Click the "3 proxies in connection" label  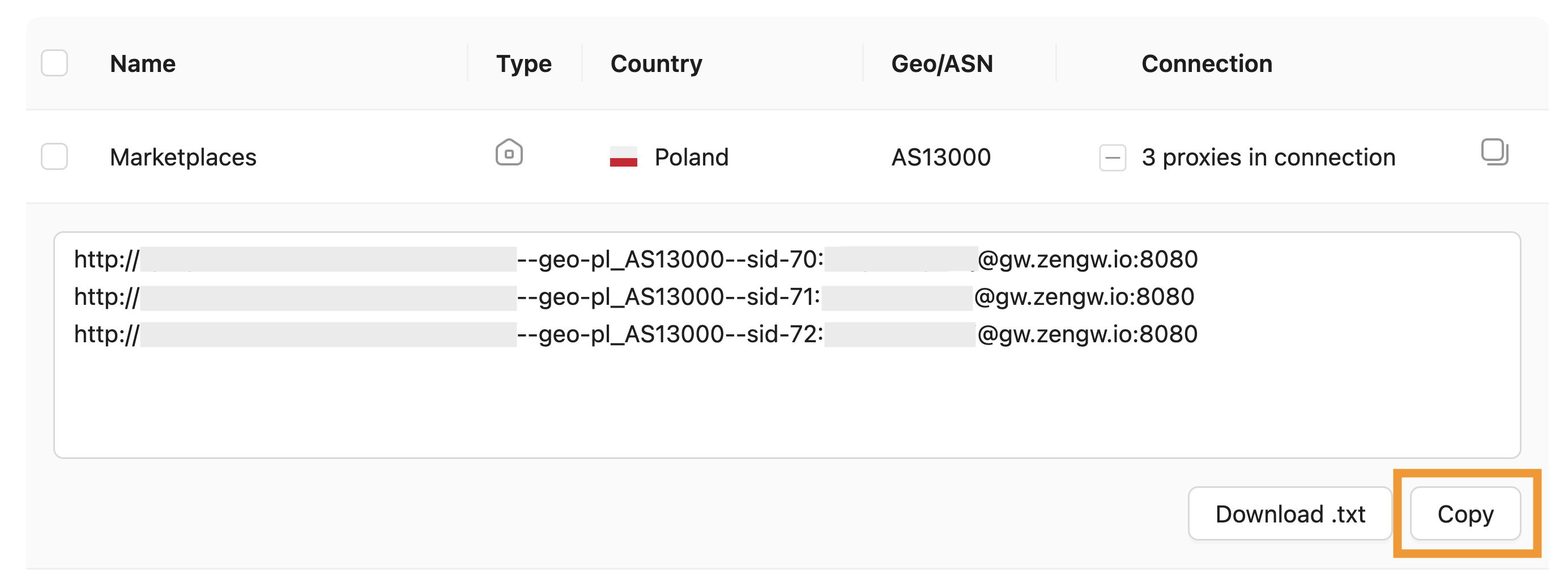click(x=1268, y=158)
